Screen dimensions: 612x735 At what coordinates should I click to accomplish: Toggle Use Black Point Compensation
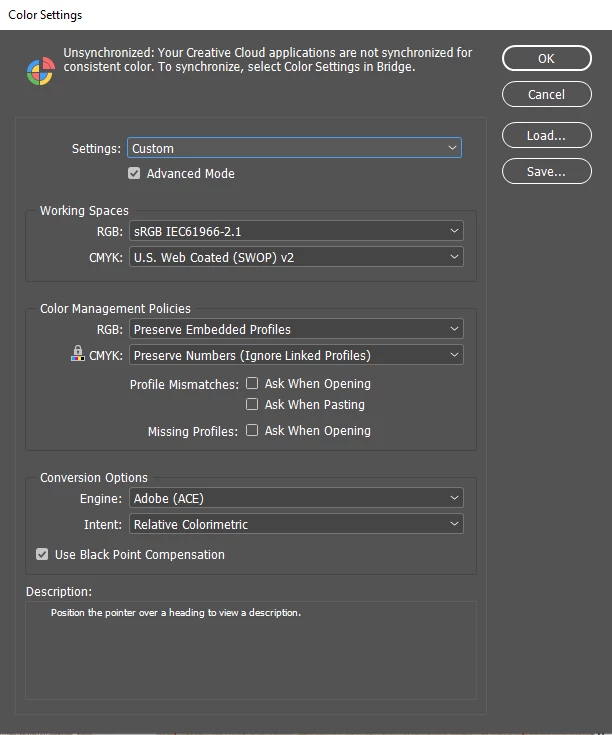[42, 555]
